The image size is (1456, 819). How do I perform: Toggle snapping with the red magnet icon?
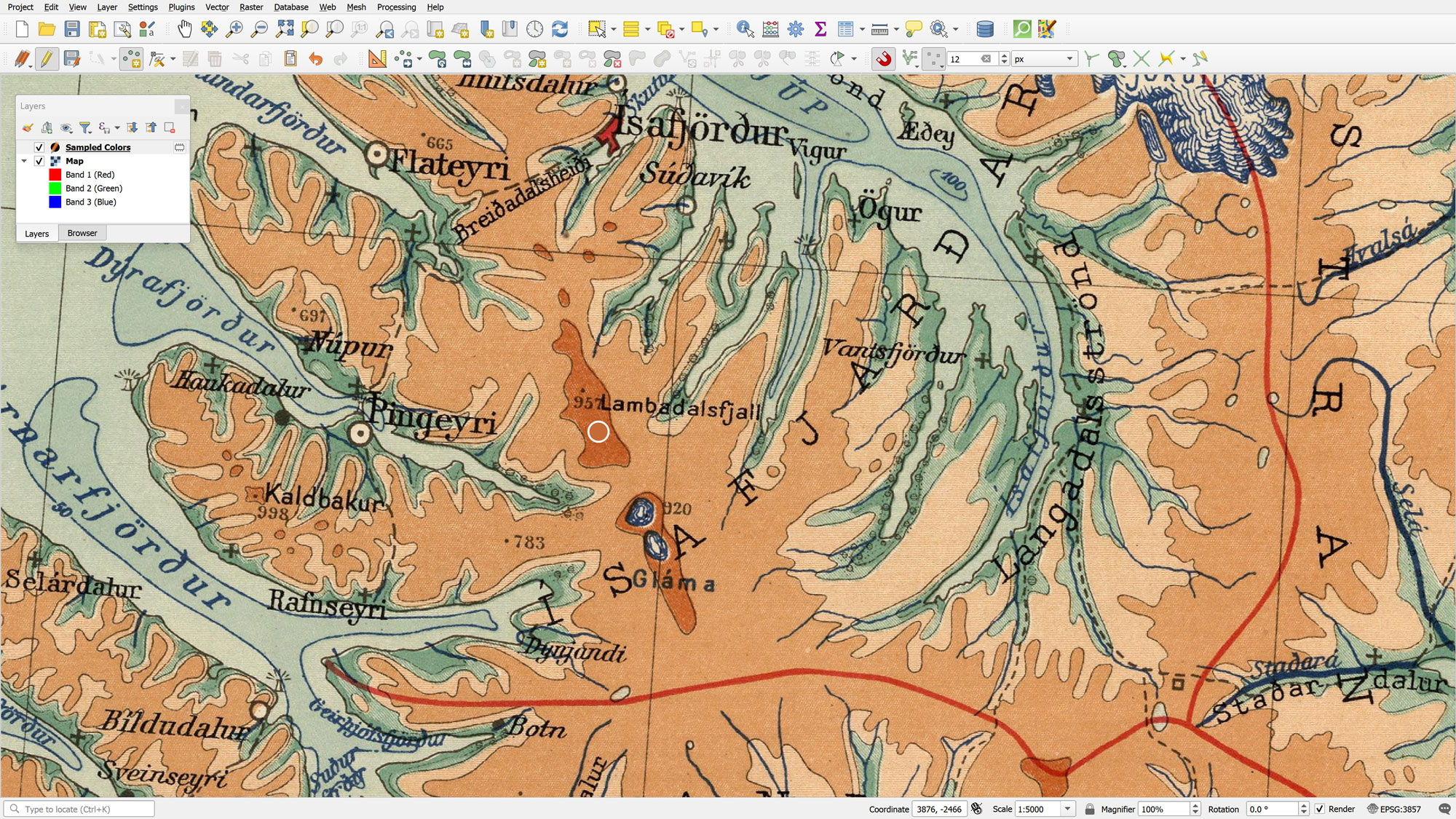click(884, 58)
